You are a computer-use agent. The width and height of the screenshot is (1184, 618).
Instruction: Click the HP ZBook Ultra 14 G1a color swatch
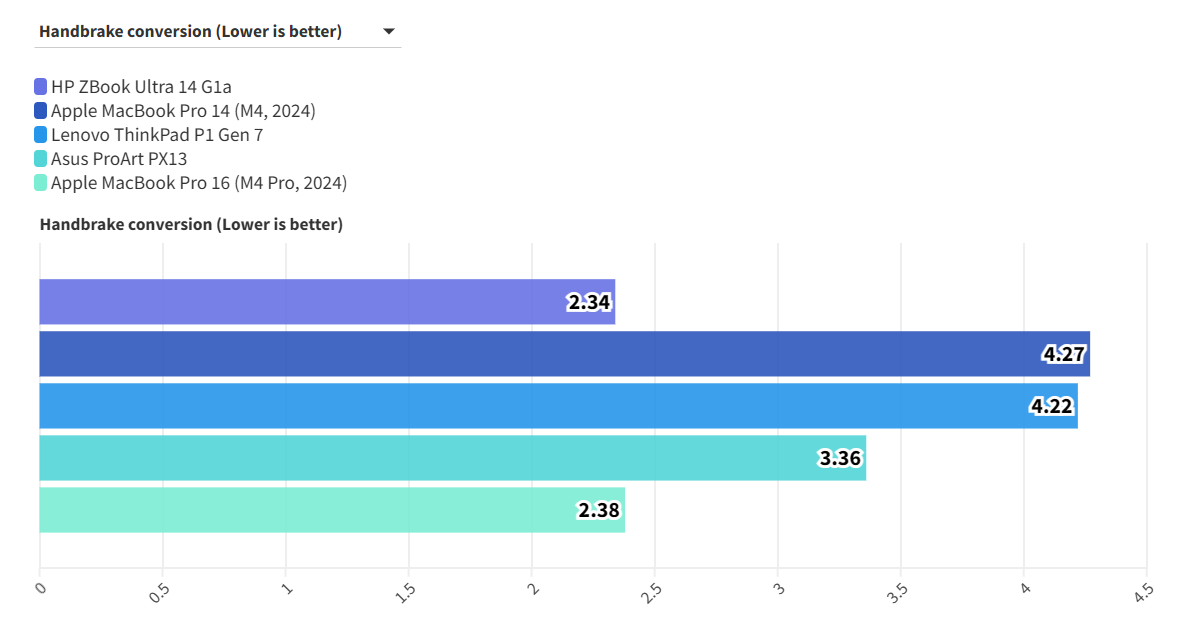pos(41,87)
